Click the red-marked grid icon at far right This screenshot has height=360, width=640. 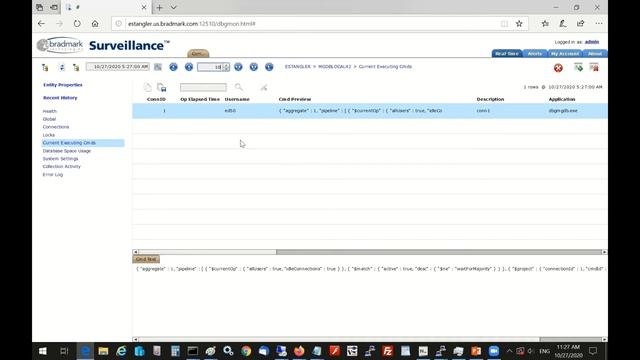pos(594,67)
